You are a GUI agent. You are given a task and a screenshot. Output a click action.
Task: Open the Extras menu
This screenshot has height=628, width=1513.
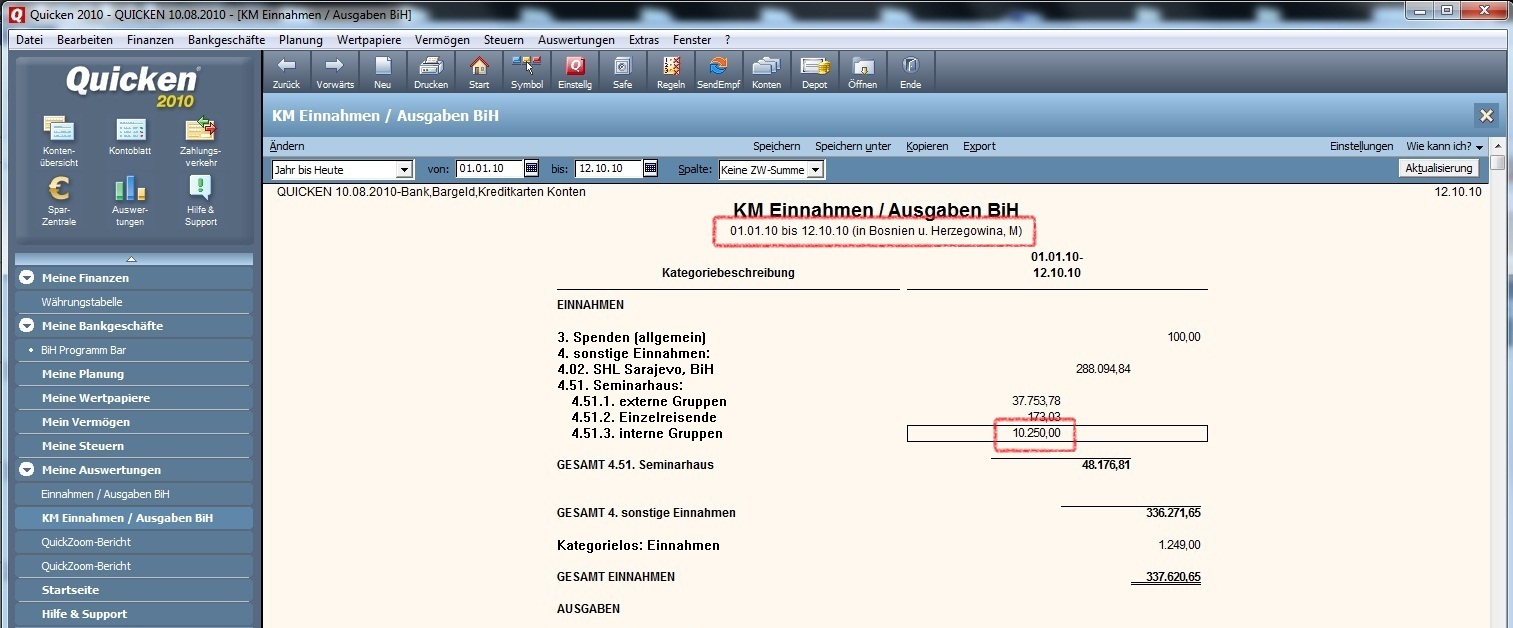(643, 40)
